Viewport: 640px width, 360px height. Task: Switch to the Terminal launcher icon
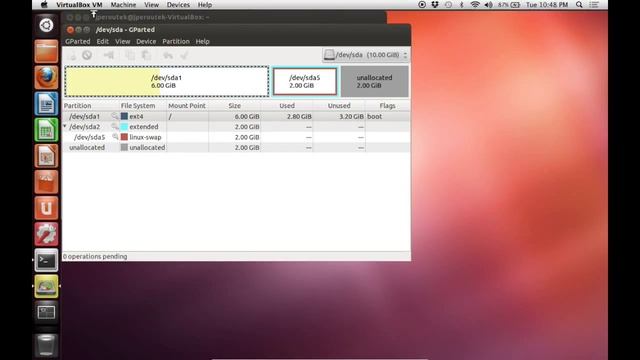tap(46, 260)
